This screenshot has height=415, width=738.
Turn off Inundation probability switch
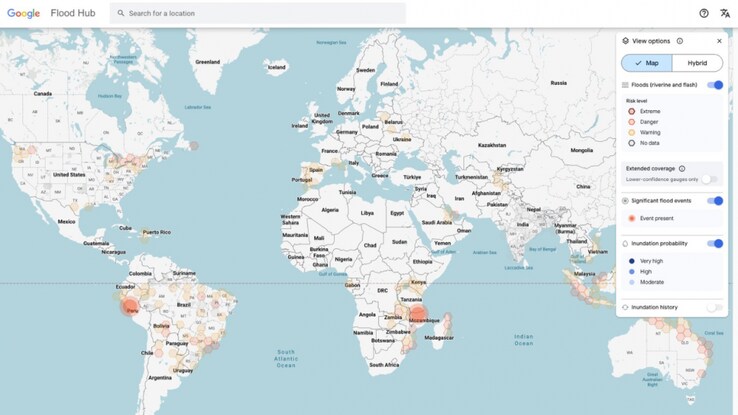click(714, 243)
